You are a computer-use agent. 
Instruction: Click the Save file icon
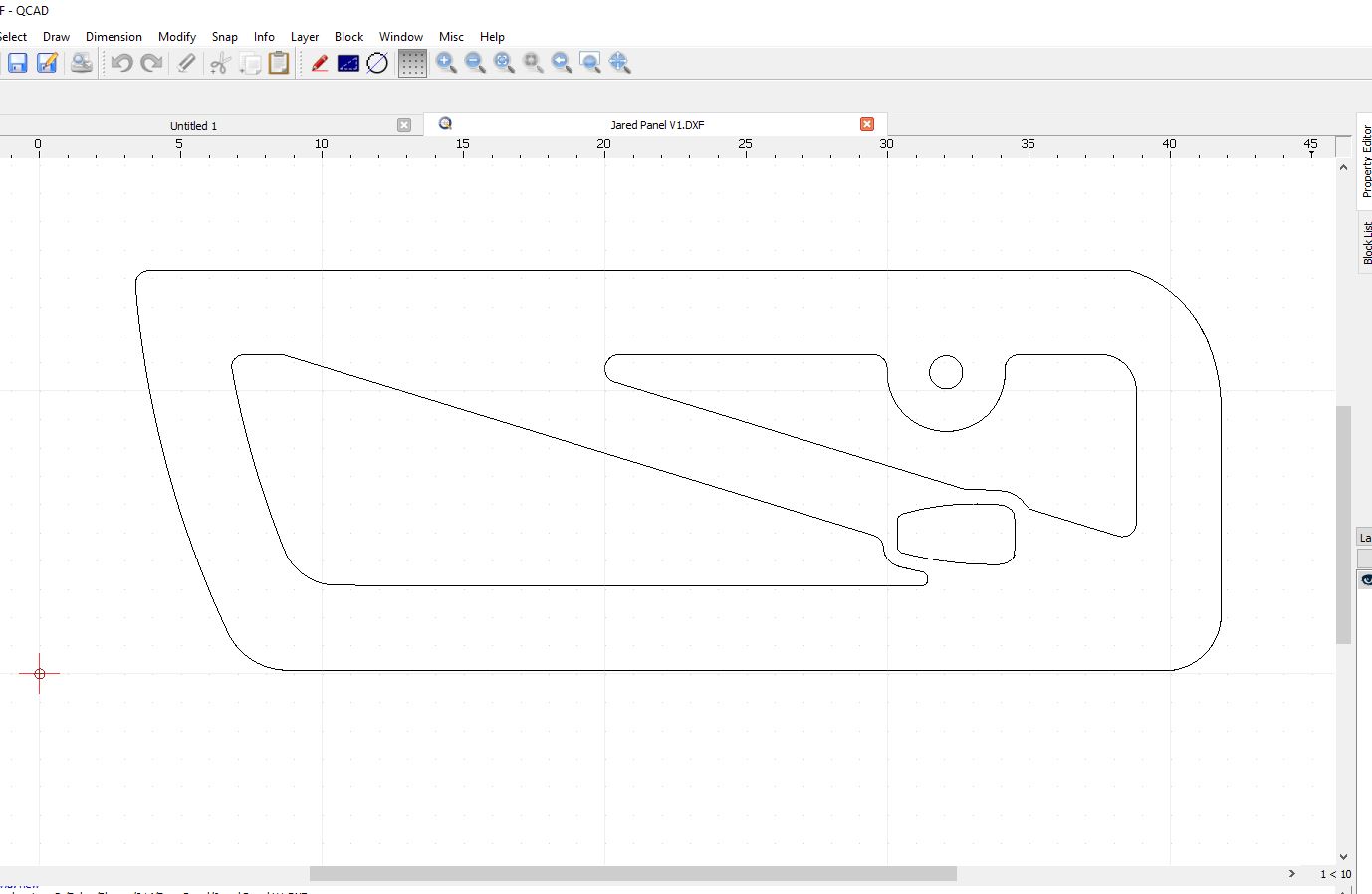point(17,64)
